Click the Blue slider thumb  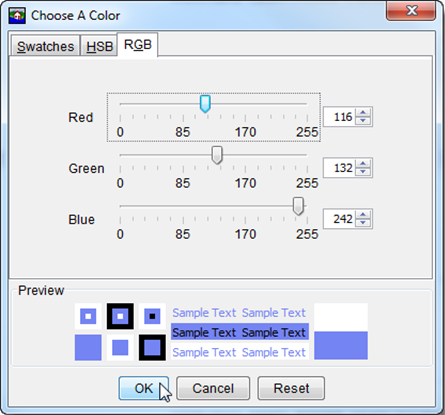tap(298, 206)
